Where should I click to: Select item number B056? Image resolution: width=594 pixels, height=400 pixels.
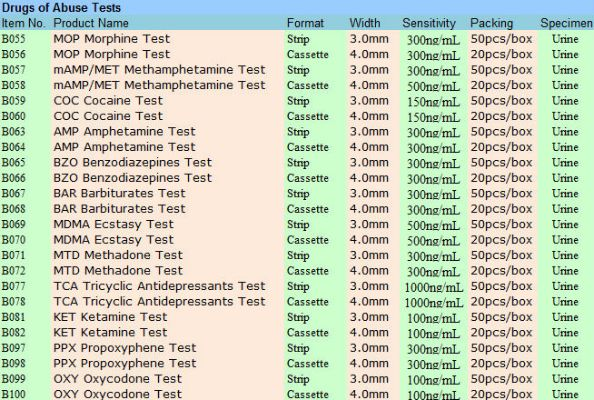13,55
